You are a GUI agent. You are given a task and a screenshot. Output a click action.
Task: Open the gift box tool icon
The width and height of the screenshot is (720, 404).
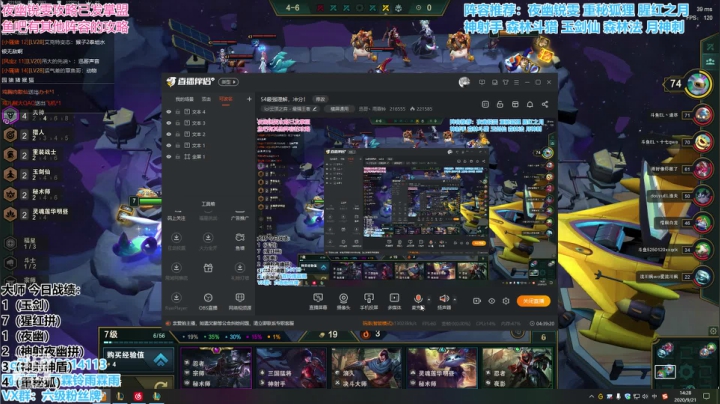(208, 268)
